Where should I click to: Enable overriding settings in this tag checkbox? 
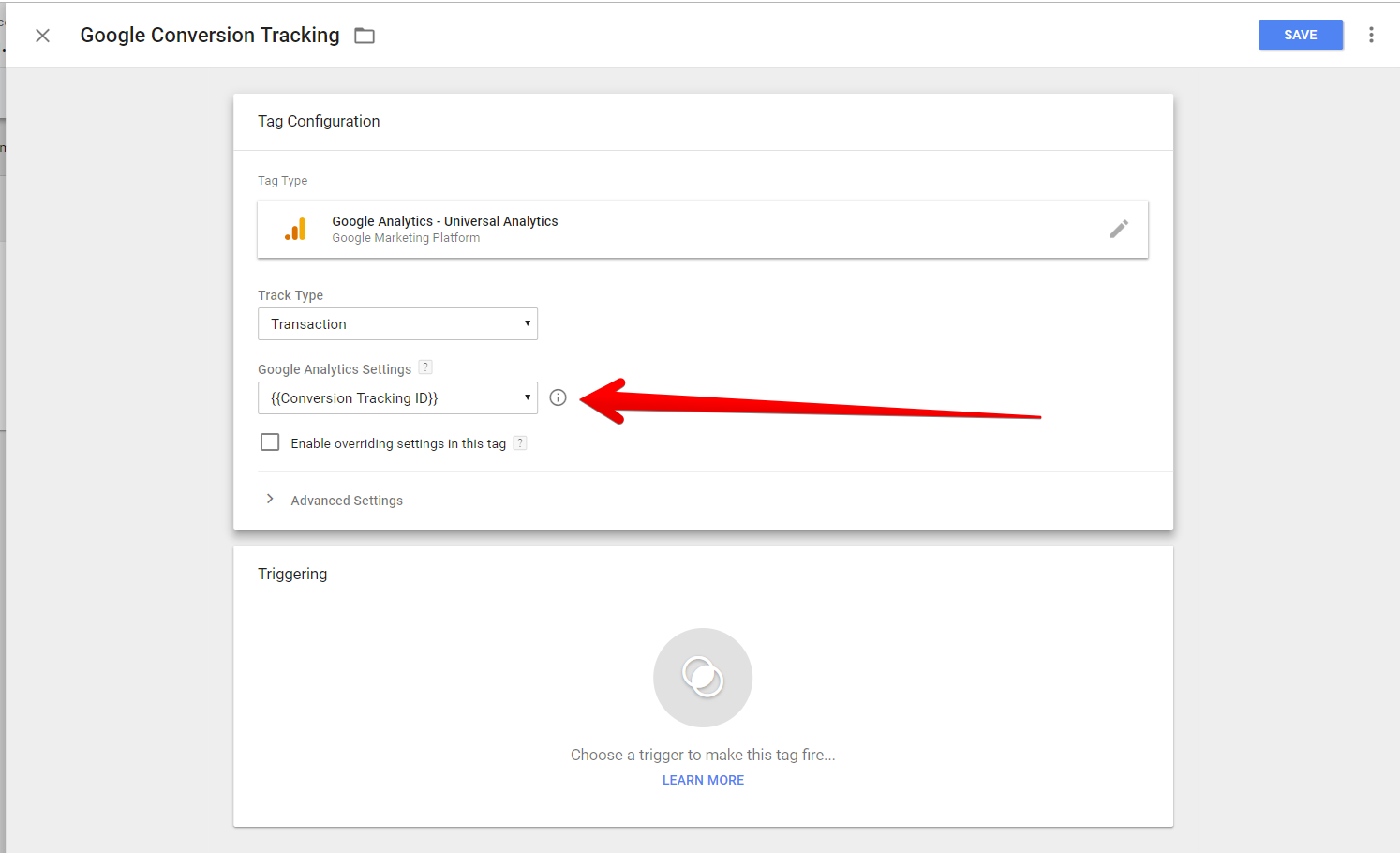click(x=270, y=442)
